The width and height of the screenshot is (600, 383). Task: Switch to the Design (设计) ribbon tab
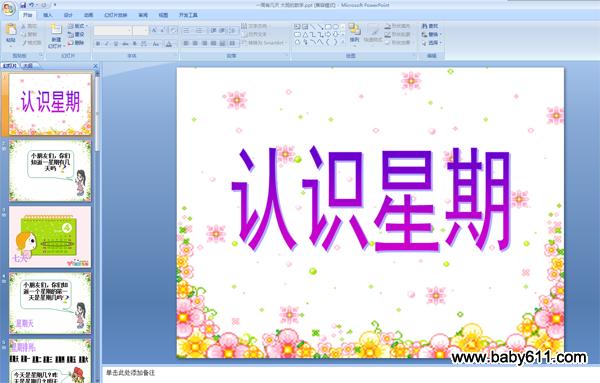click(68, 15)
